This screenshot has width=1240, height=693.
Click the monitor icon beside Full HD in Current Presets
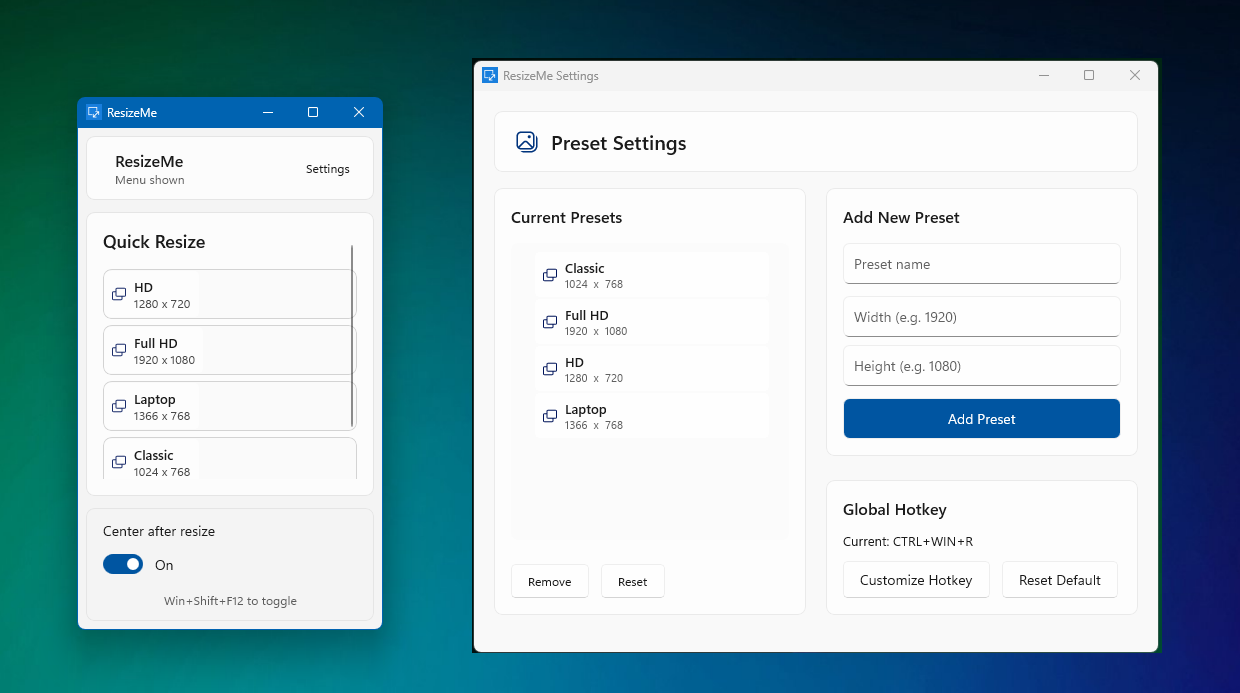[549, 322]
